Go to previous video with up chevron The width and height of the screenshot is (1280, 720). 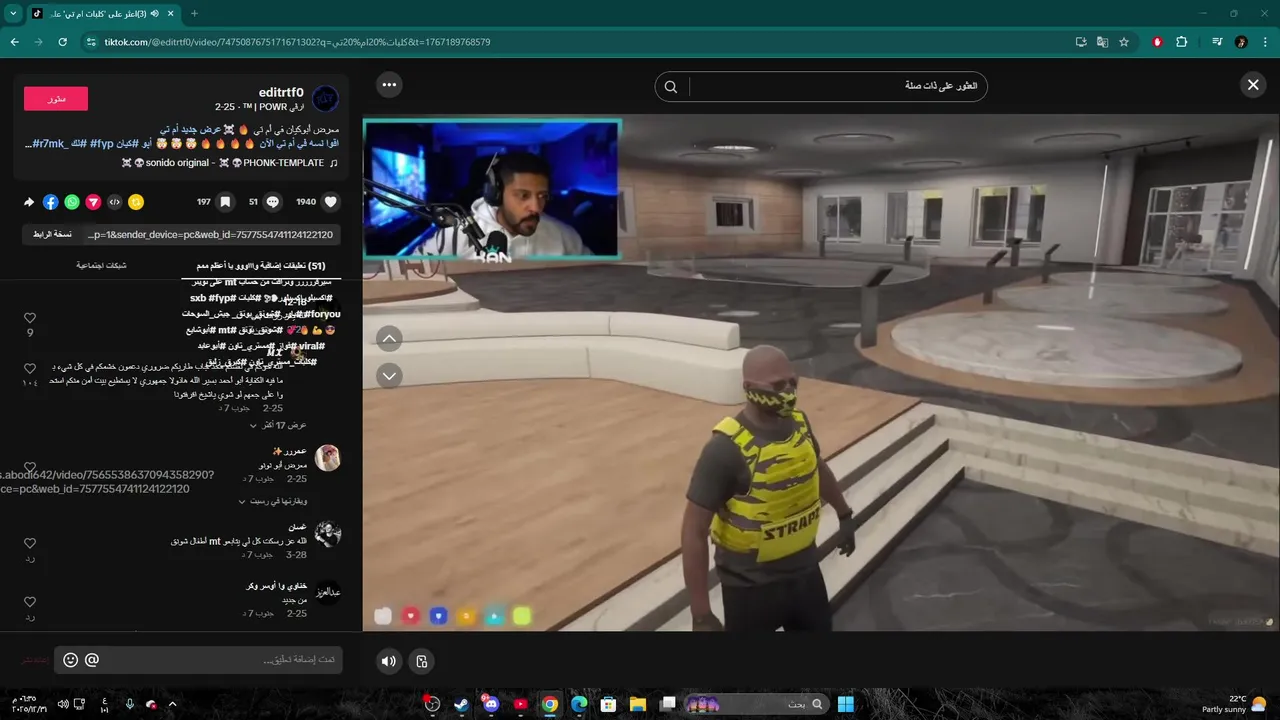(x=390, y=339)
